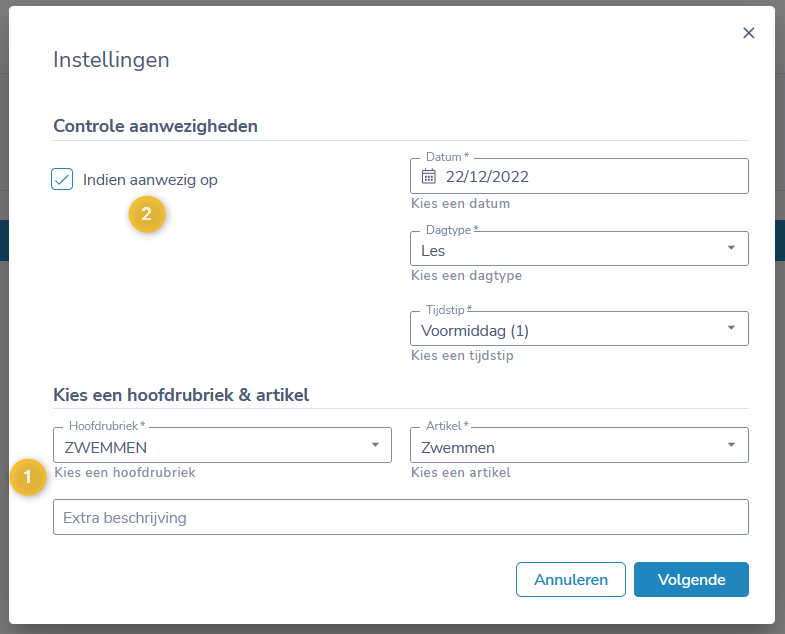
Task: Click the arrow of the Dagtype field
Action: point(730,248)
